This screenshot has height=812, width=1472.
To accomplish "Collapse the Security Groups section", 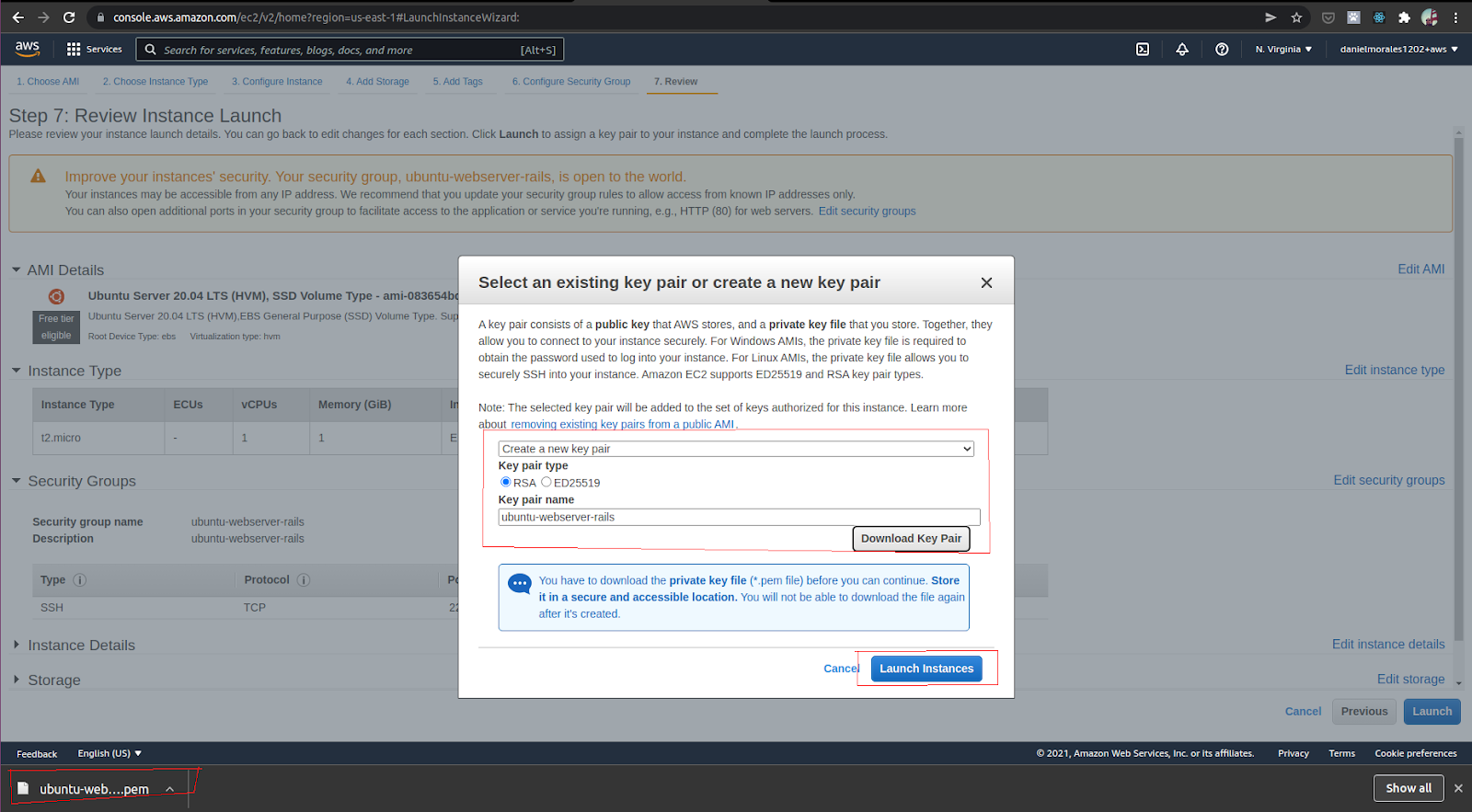I will pyautogui.click(x=16, y=481).
